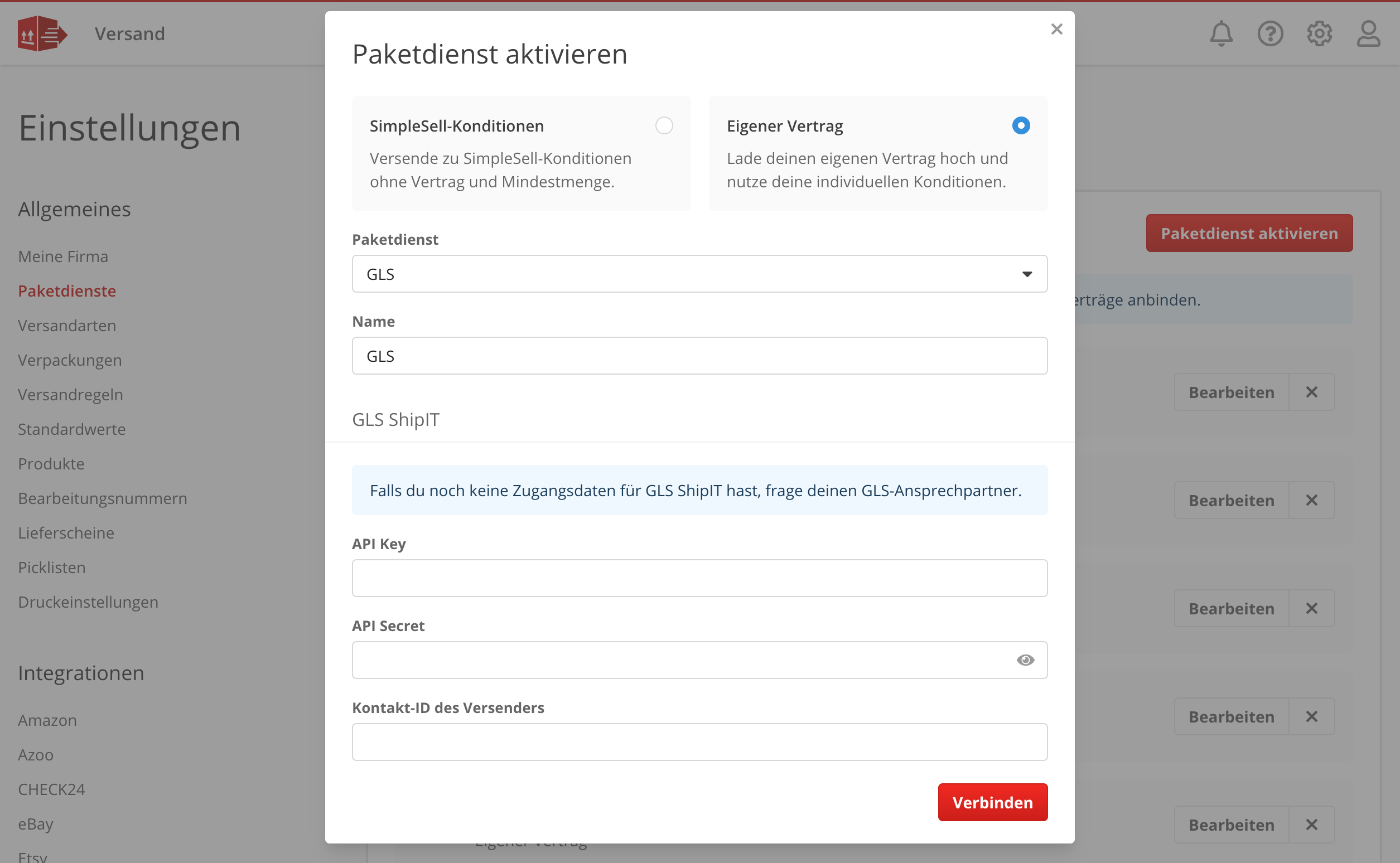1400x863 pixels.
Task: Open the user account profile icon
Action: (x=1368, y=33)
